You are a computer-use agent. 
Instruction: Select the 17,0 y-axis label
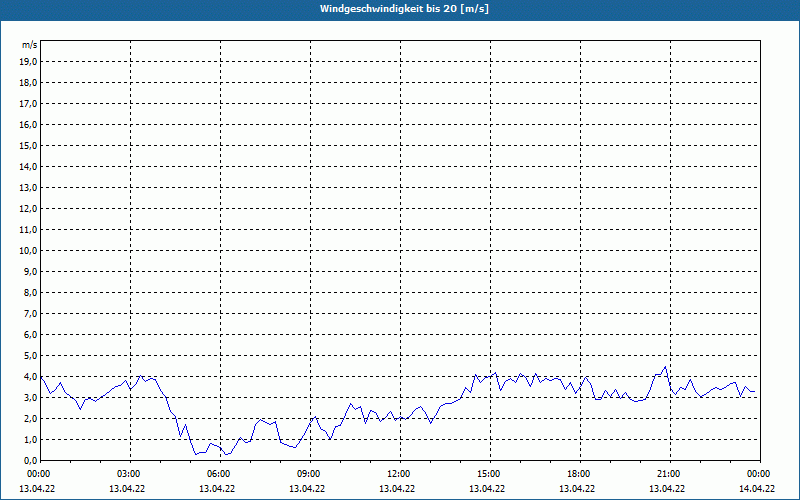click(x=29, y=104)
